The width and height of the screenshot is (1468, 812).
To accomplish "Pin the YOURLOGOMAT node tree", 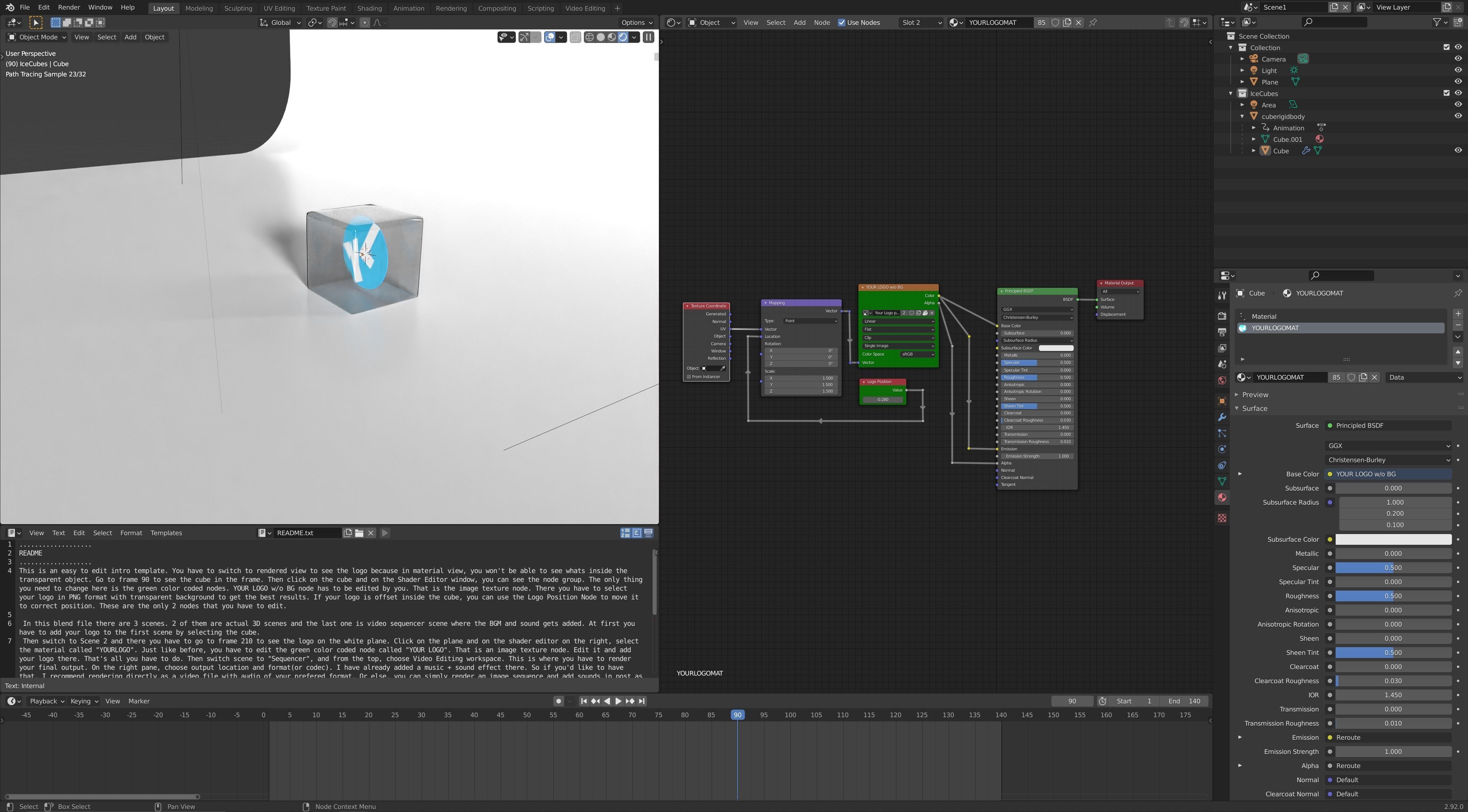I will point(1093,23).
